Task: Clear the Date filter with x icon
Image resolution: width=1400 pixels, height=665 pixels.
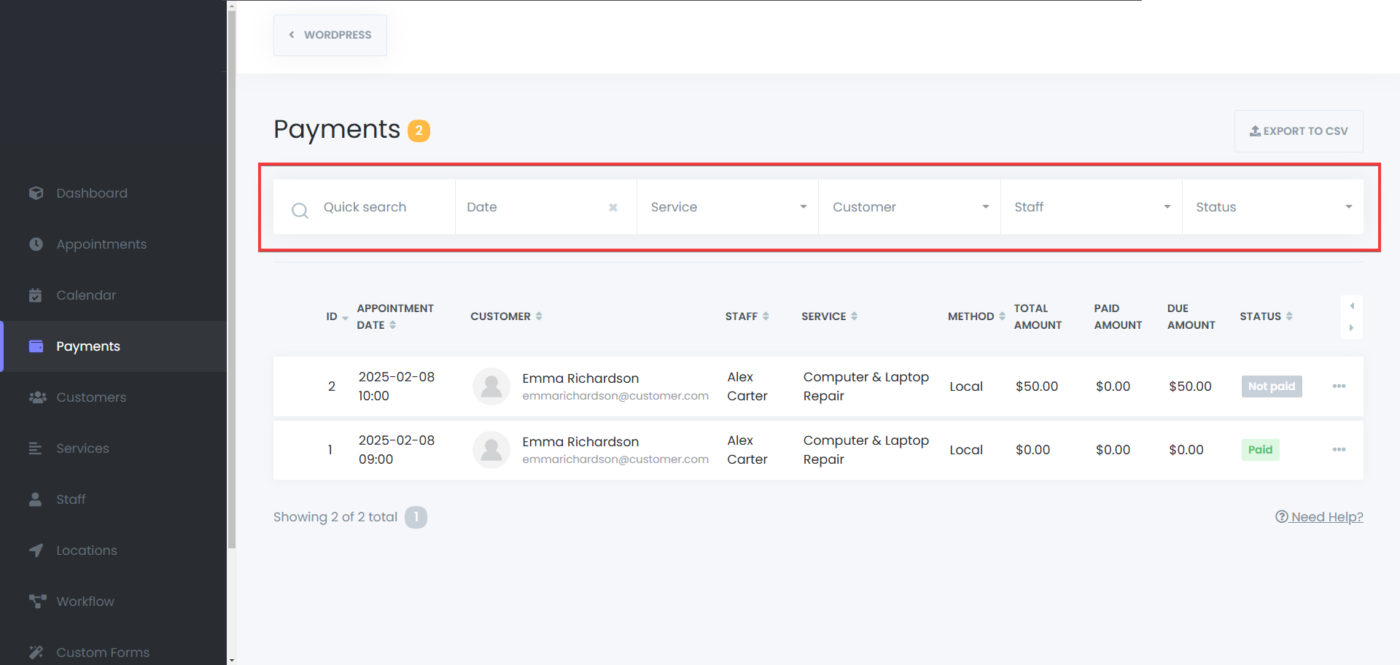Action: [613, 208]
